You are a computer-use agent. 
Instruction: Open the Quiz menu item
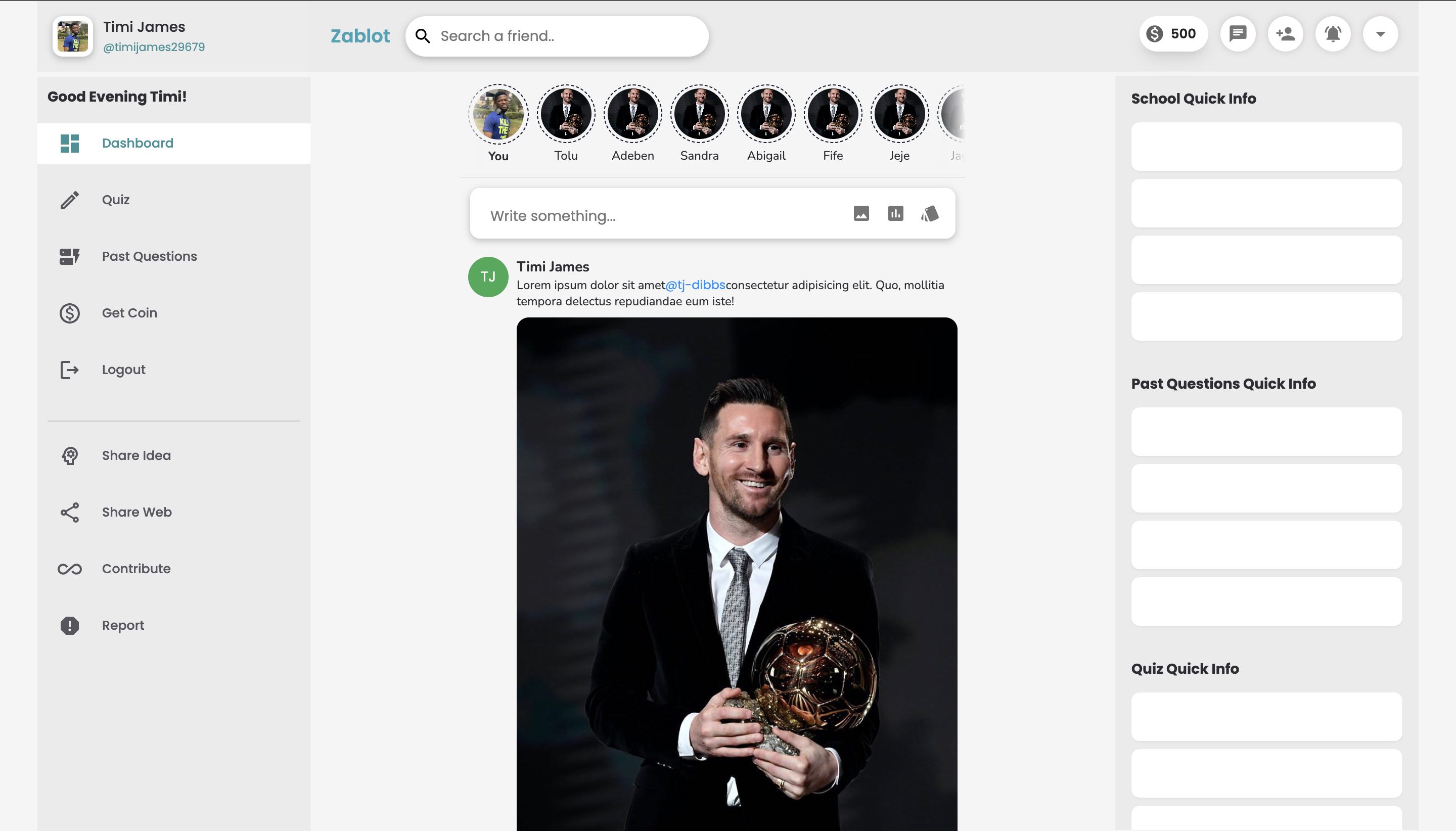click(116, 200)
